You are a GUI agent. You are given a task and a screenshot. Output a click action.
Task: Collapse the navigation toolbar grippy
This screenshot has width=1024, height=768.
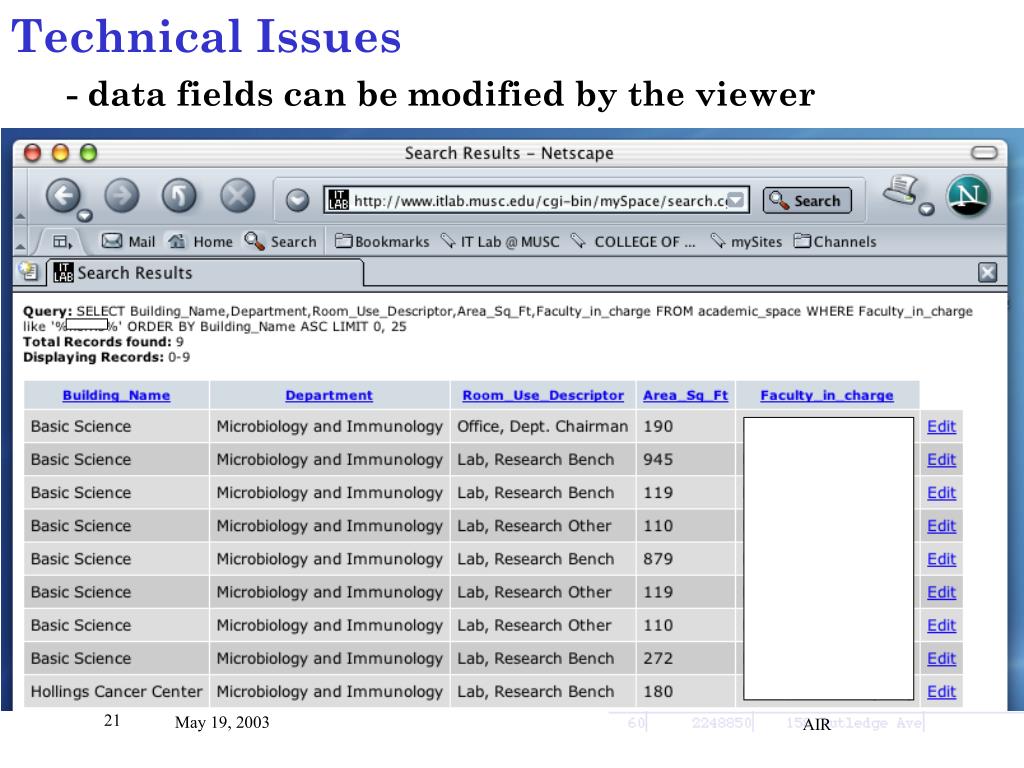[20, 216]
